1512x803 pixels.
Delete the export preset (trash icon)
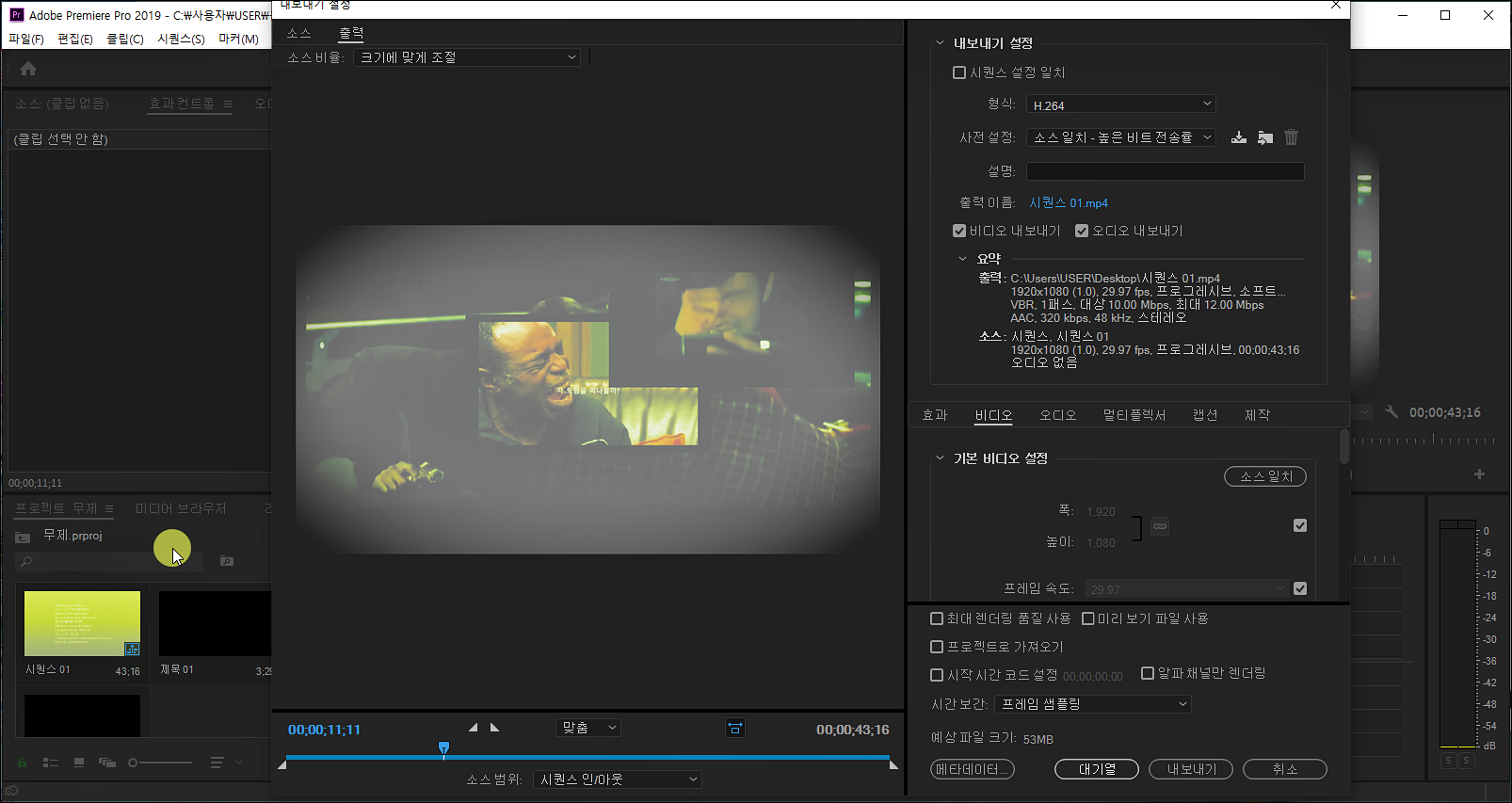(x=1292, y=137)
